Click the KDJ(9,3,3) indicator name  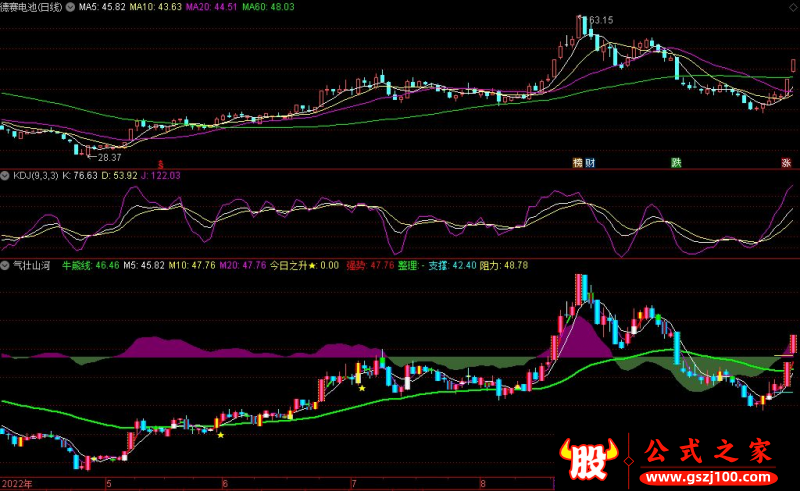coord(36,176)
